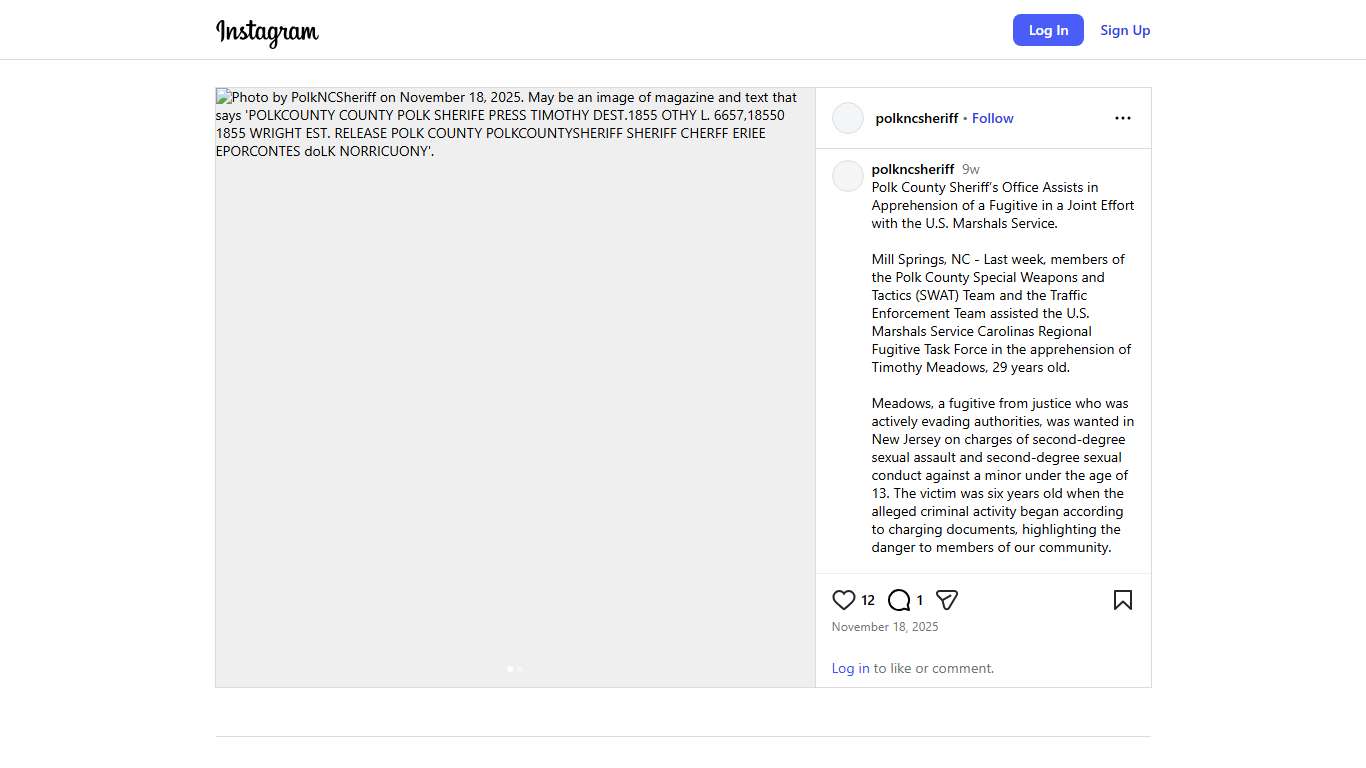Click the post photo placeholder
The width and height of the screenshot is (1366, 768).
coord(515,400)
